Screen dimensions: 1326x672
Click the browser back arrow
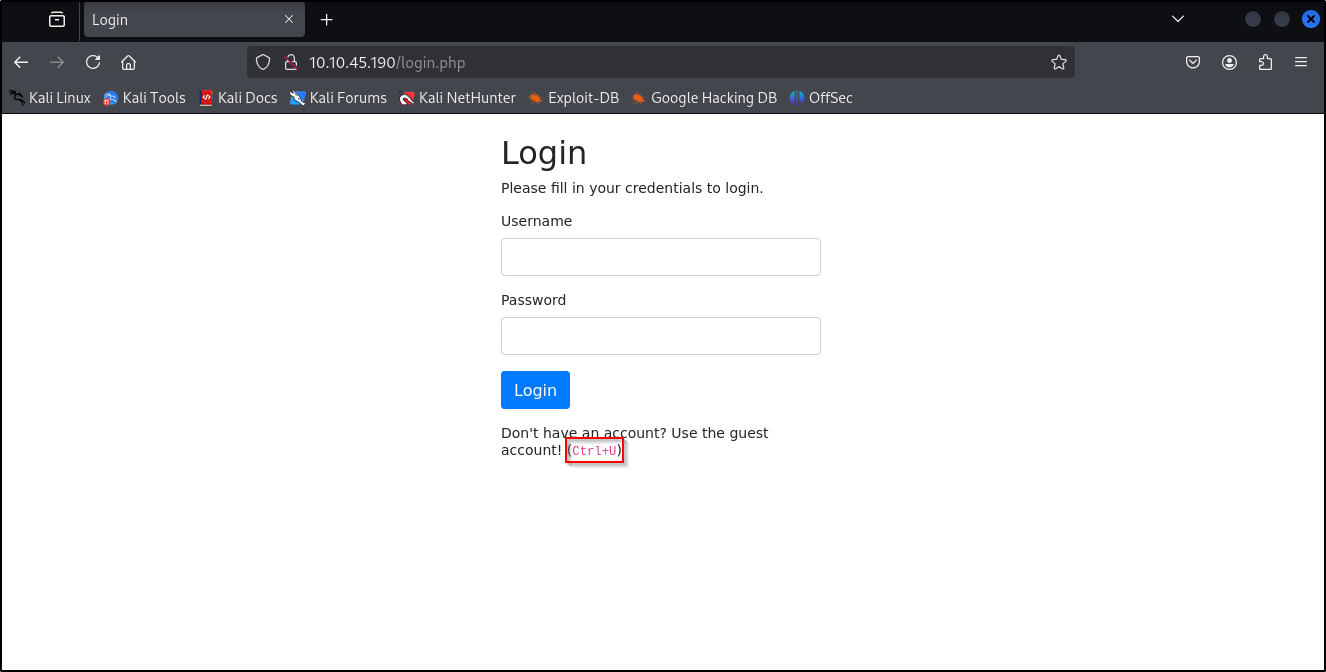click(21, 62)
